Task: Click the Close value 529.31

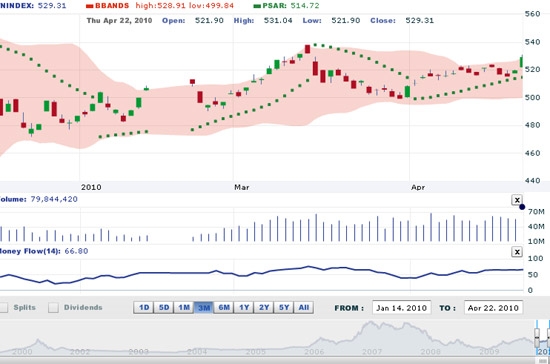Action: point(420,20)
